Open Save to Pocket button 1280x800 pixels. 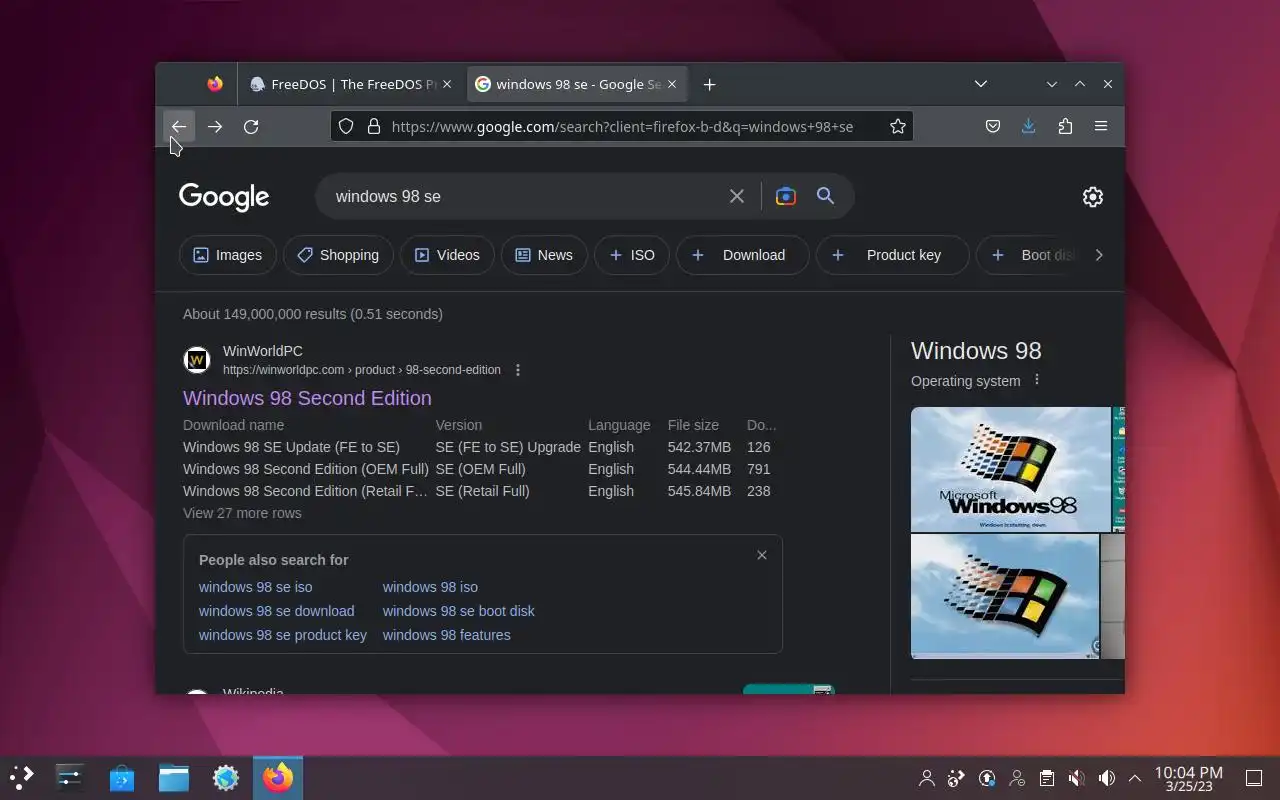tap(993, 127)
